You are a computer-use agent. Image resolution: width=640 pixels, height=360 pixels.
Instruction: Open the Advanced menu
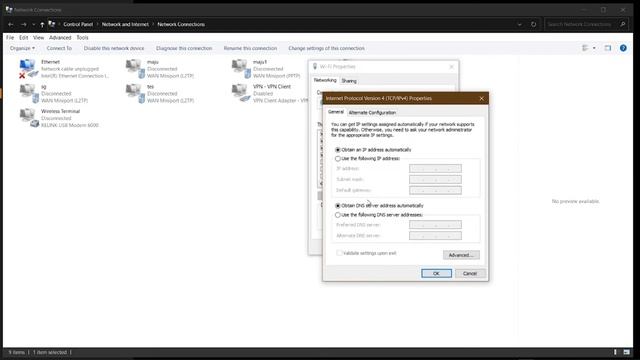coord(60,38)
